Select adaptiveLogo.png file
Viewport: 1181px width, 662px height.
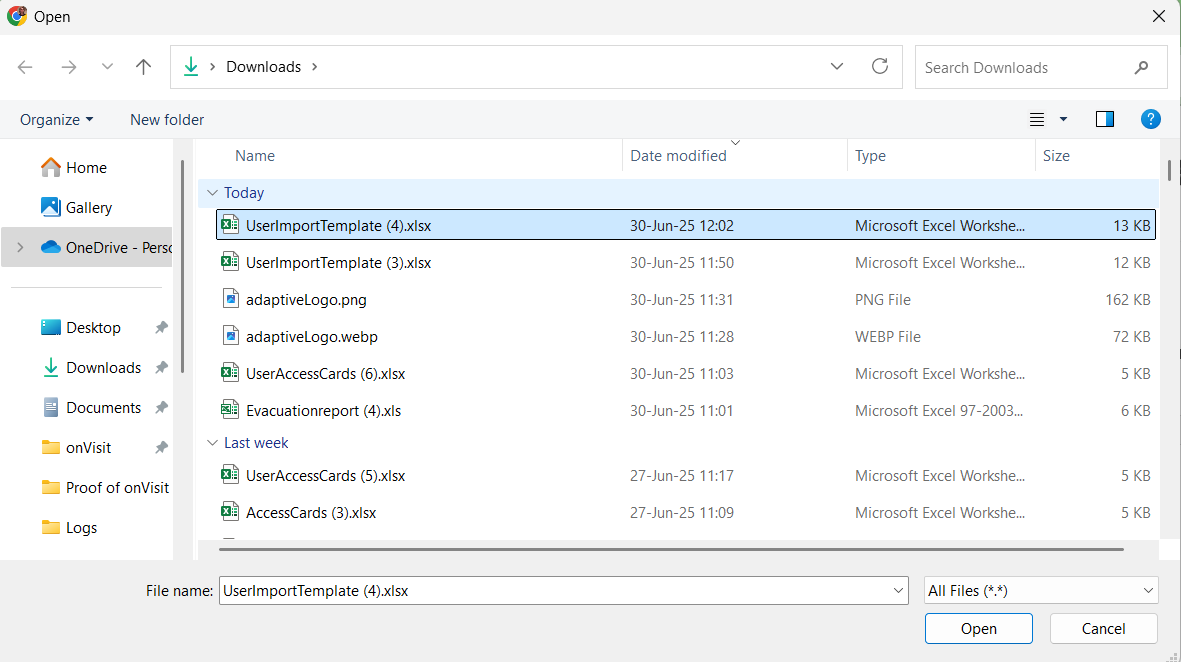pos(685,299)
